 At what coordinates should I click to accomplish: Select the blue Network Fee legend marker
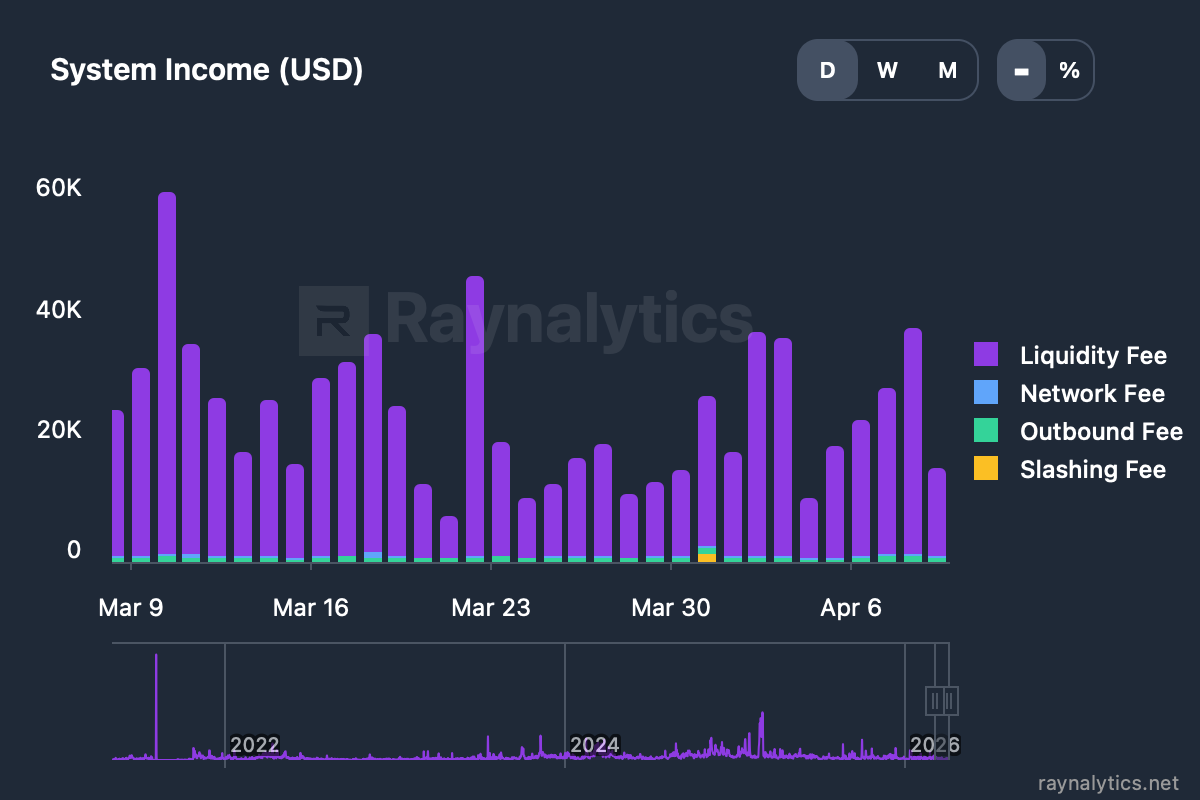point(988,393)
